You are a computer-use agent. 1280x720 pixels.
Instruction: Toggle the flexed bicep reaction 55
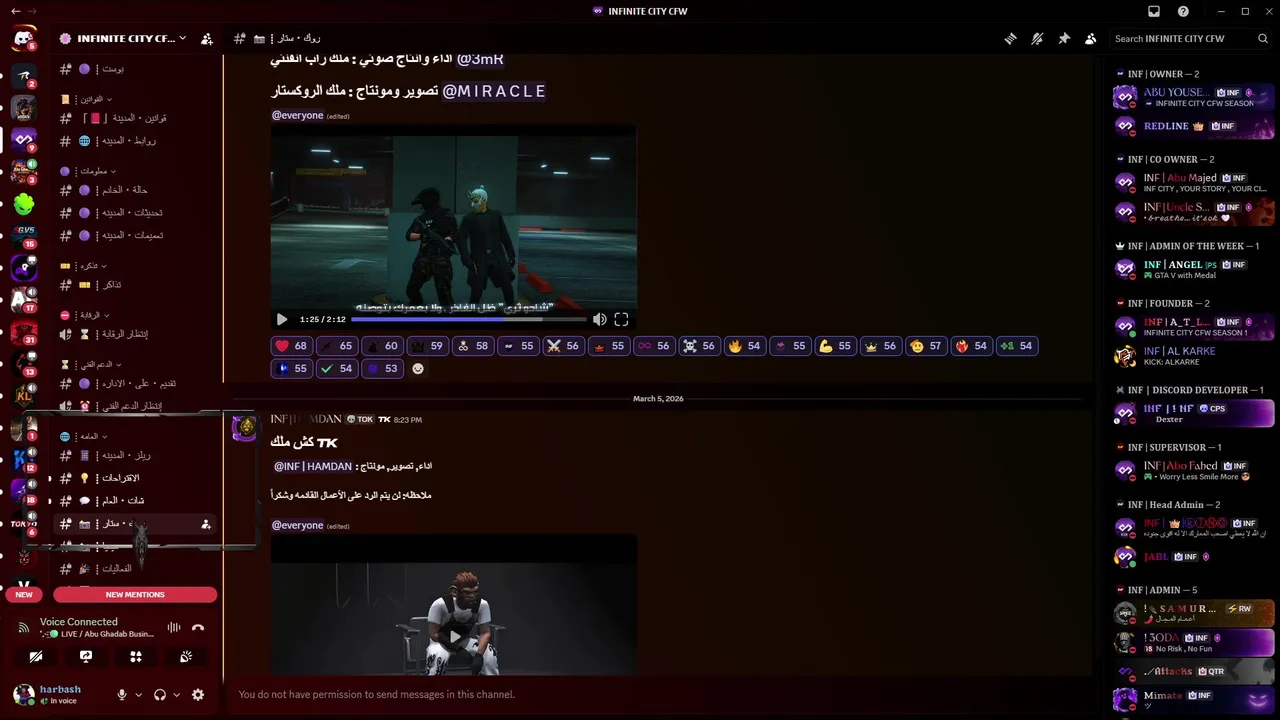(x=835, y=346)
